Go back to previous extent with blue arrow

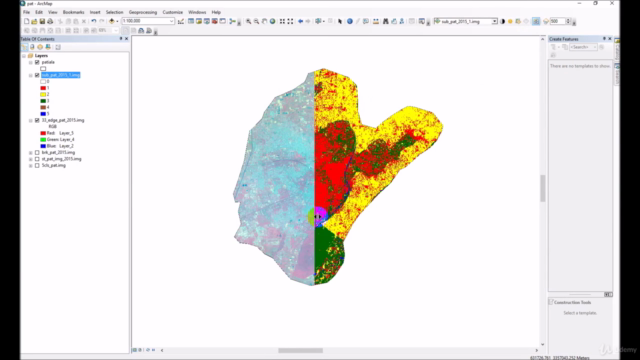[x=300, y=21]
